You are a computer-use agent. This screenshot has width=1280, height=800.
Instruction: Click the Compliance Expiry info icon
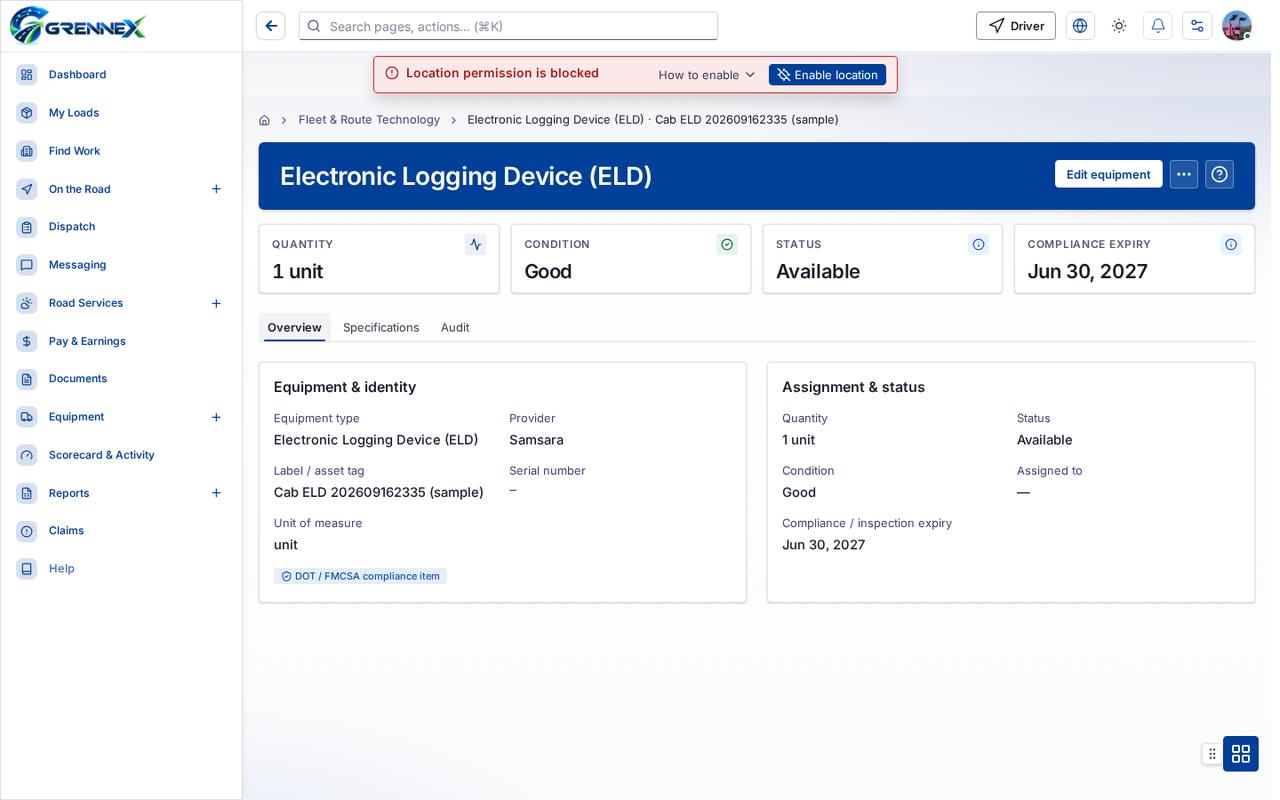click(1231, 244)
